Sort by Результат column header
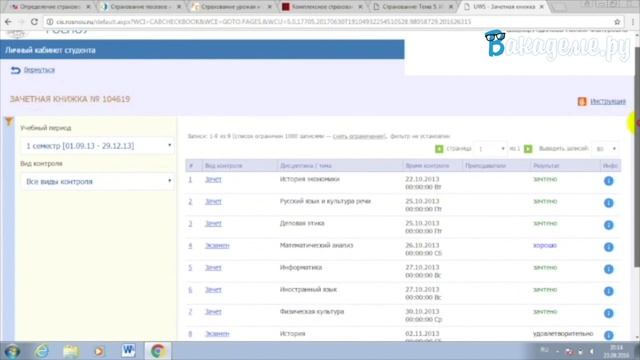Image resolution: width=640 pixels, height=360 pixels. [546, 166]
